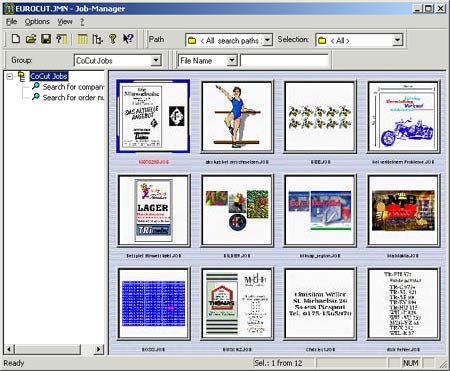Viewport: 450px width, 371px height.
Task: Click the file name search text field
Action: coord(284,61)
